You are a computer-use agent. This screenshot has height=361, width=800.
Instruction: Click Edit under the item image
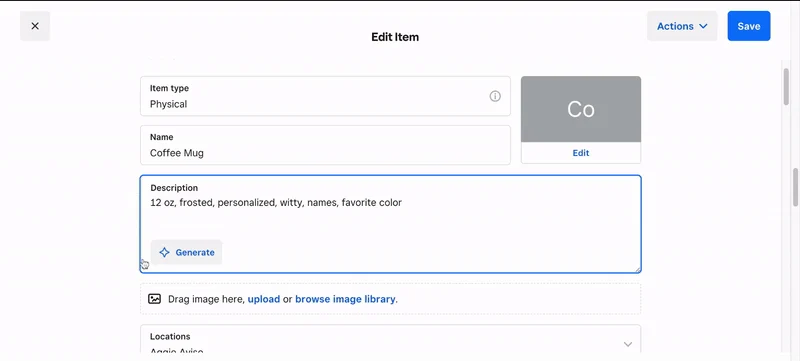click(581, 153)
